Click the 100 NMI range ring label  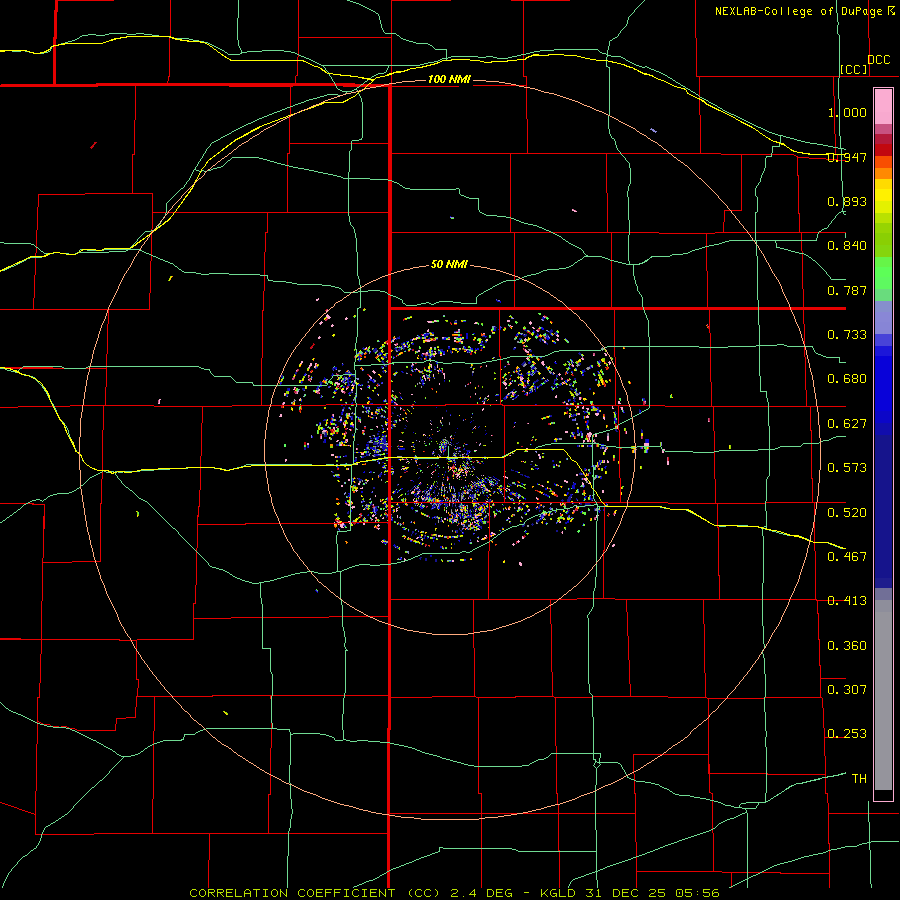click(x=449, y=79)
